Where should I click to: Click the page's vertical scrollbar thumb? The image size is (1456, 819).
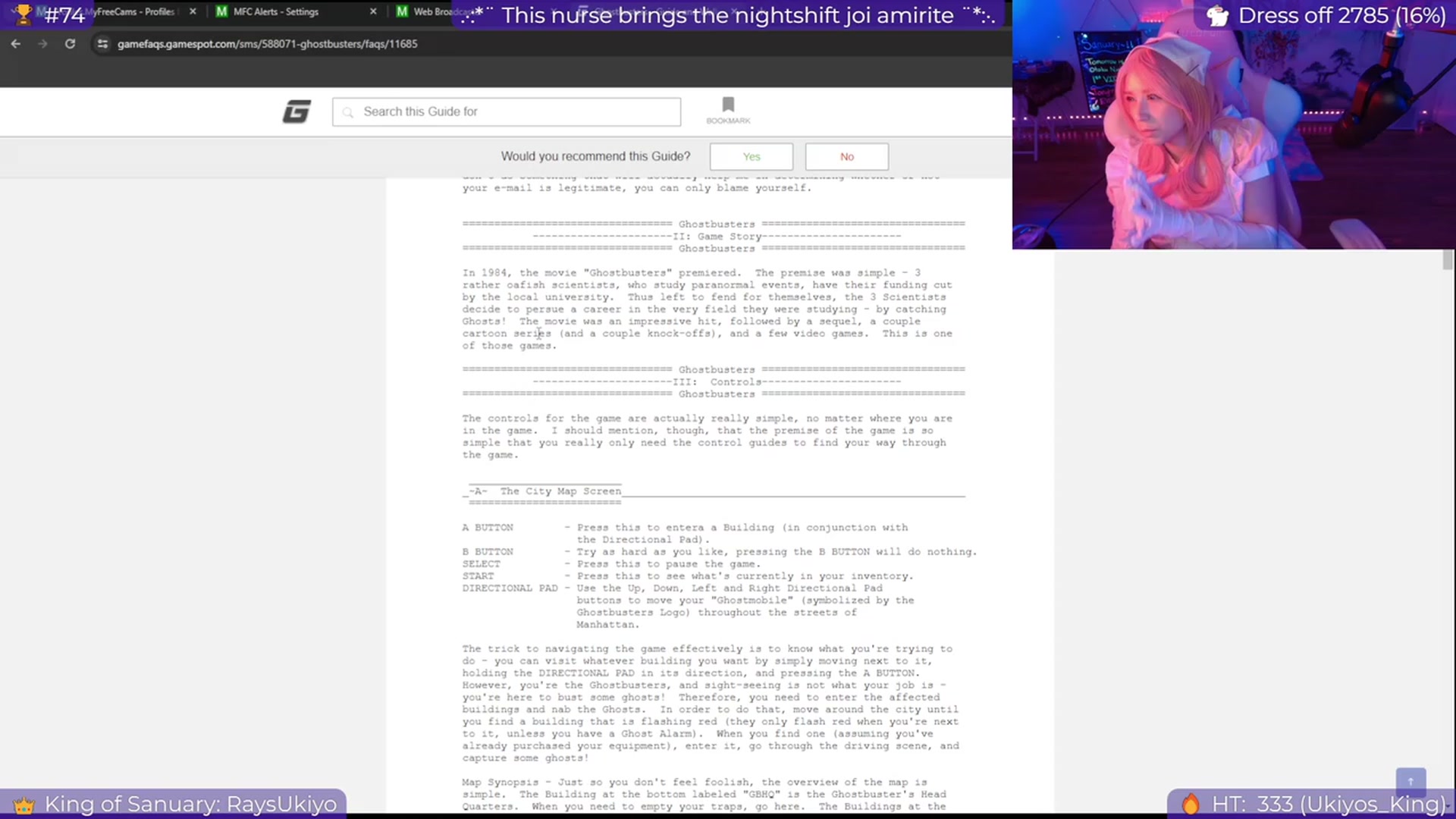[1448, 260]
